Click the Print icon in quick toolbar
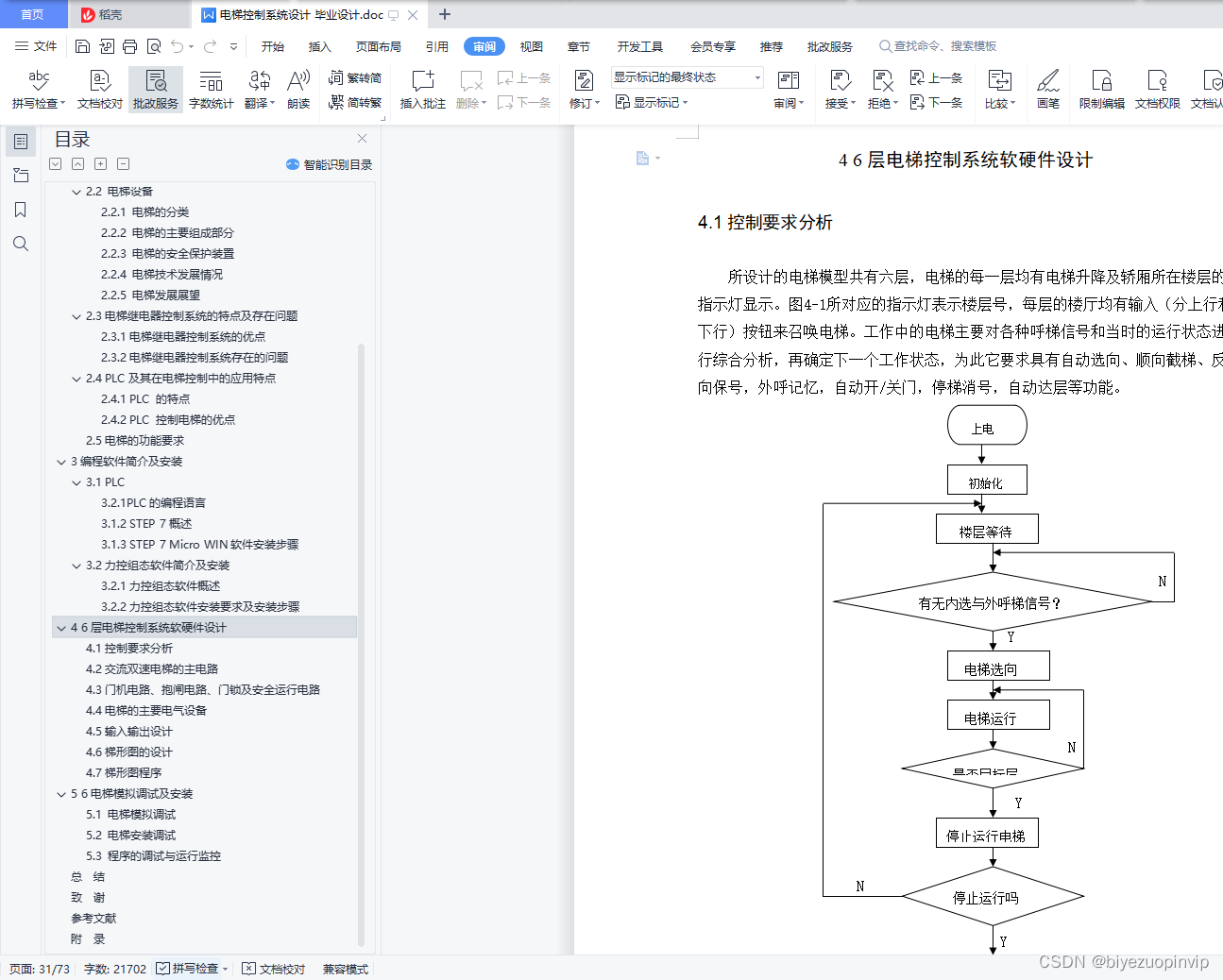Viewport: 1223px width, 980px height. (130, 46)
